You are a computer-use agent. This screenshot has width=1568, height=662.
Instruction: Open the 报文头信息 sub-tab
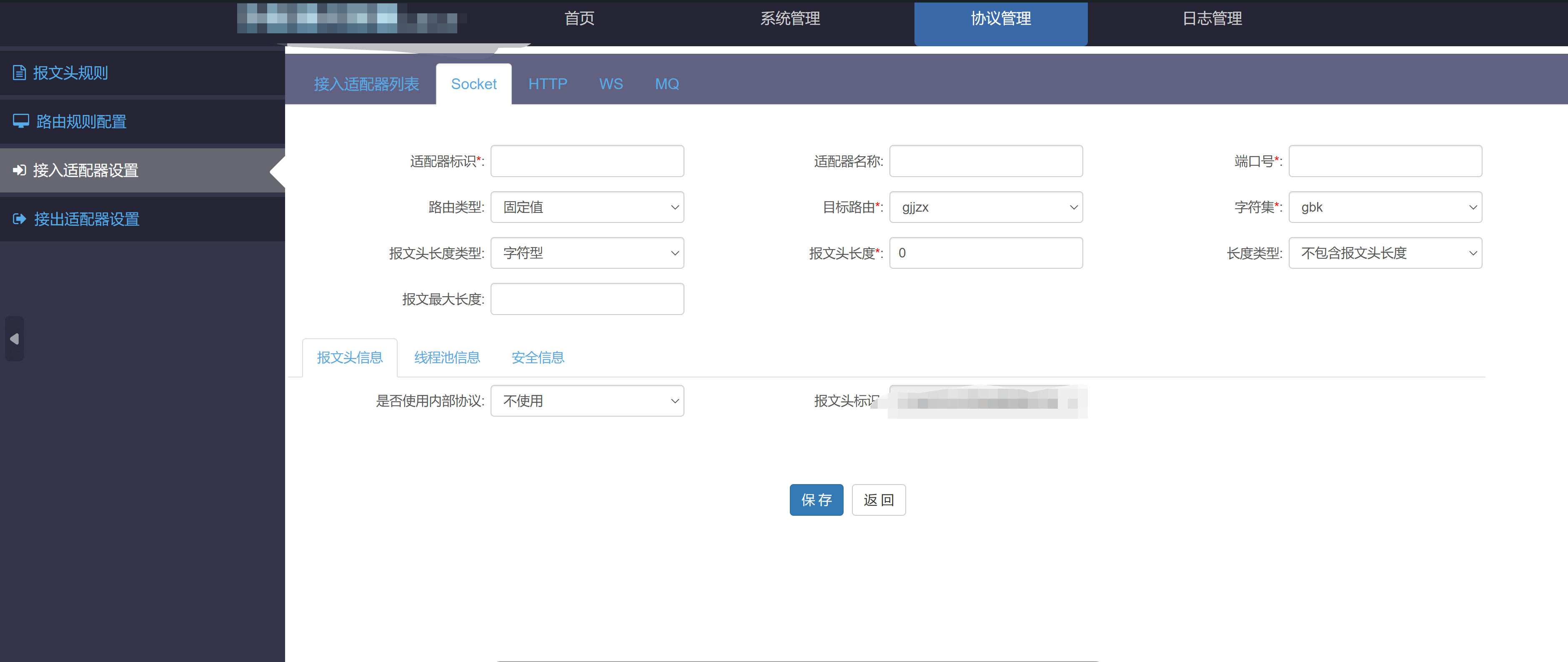point(350,358)
